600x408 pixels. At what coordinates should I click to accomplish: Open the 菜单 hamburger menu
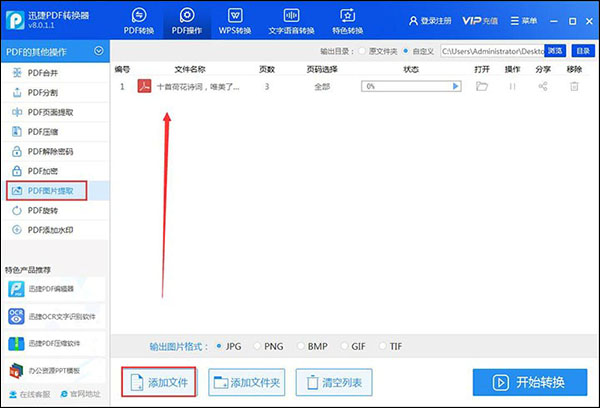point(523,21)
